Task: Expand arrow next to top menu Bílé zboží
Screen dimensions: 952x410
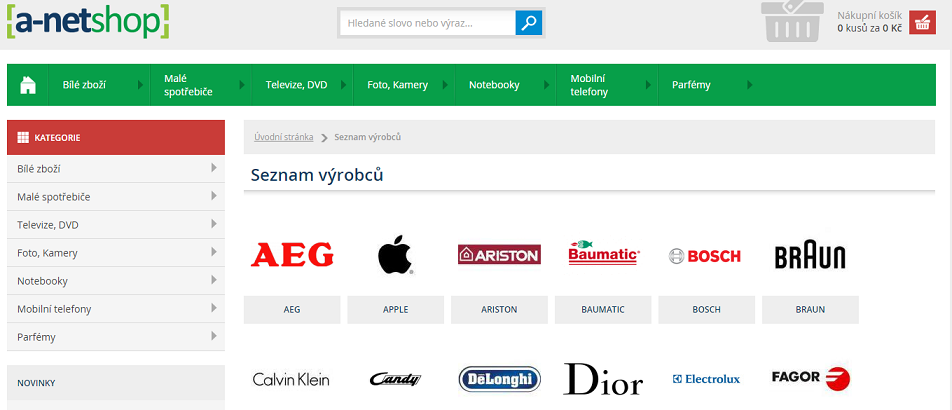Action: coord(141,85)
